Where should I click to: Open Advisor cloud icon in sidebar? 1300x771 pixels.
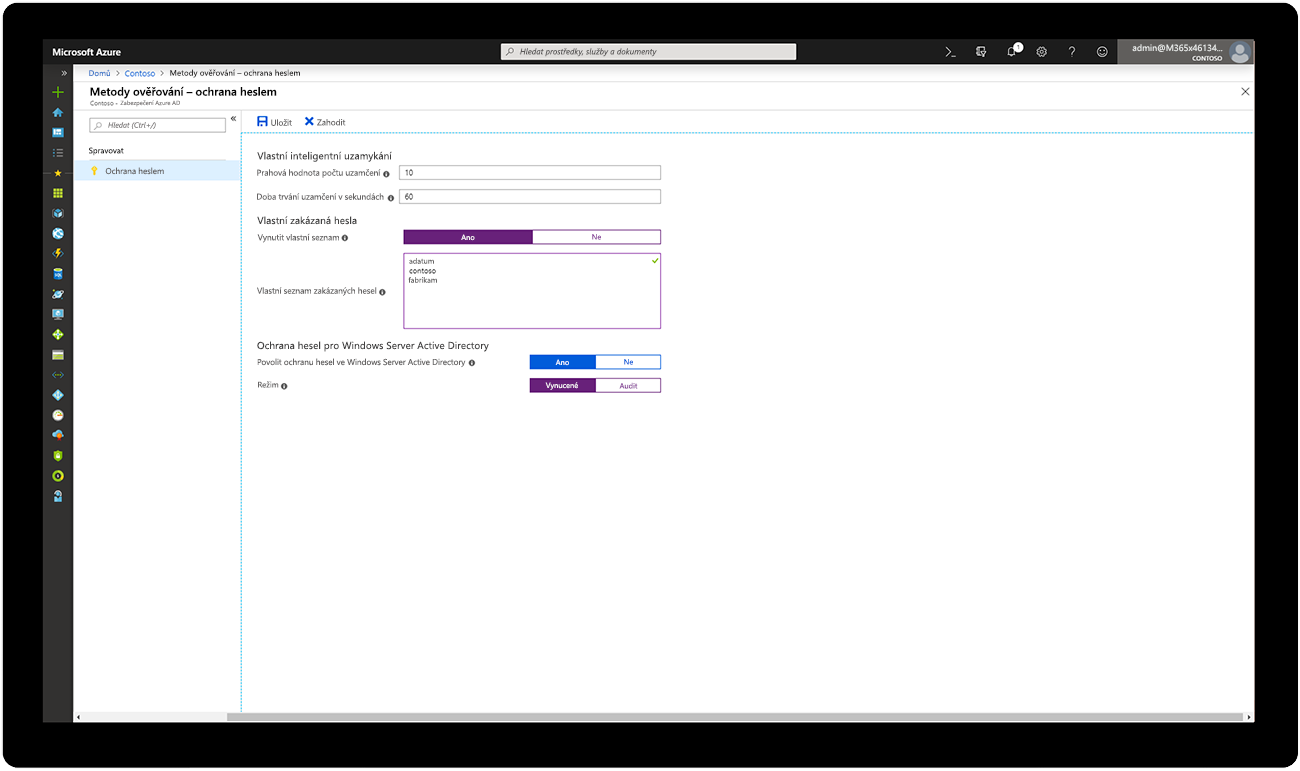58,435
